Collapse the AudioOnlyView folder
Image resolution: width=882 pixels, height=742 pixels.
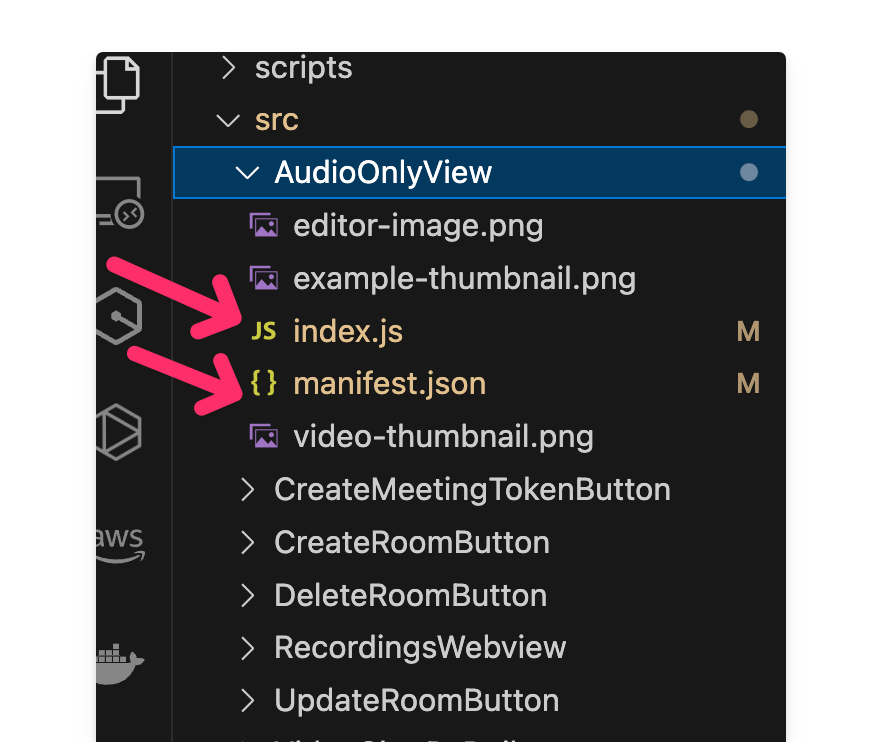pyautogui.click(x=247, y=172)
